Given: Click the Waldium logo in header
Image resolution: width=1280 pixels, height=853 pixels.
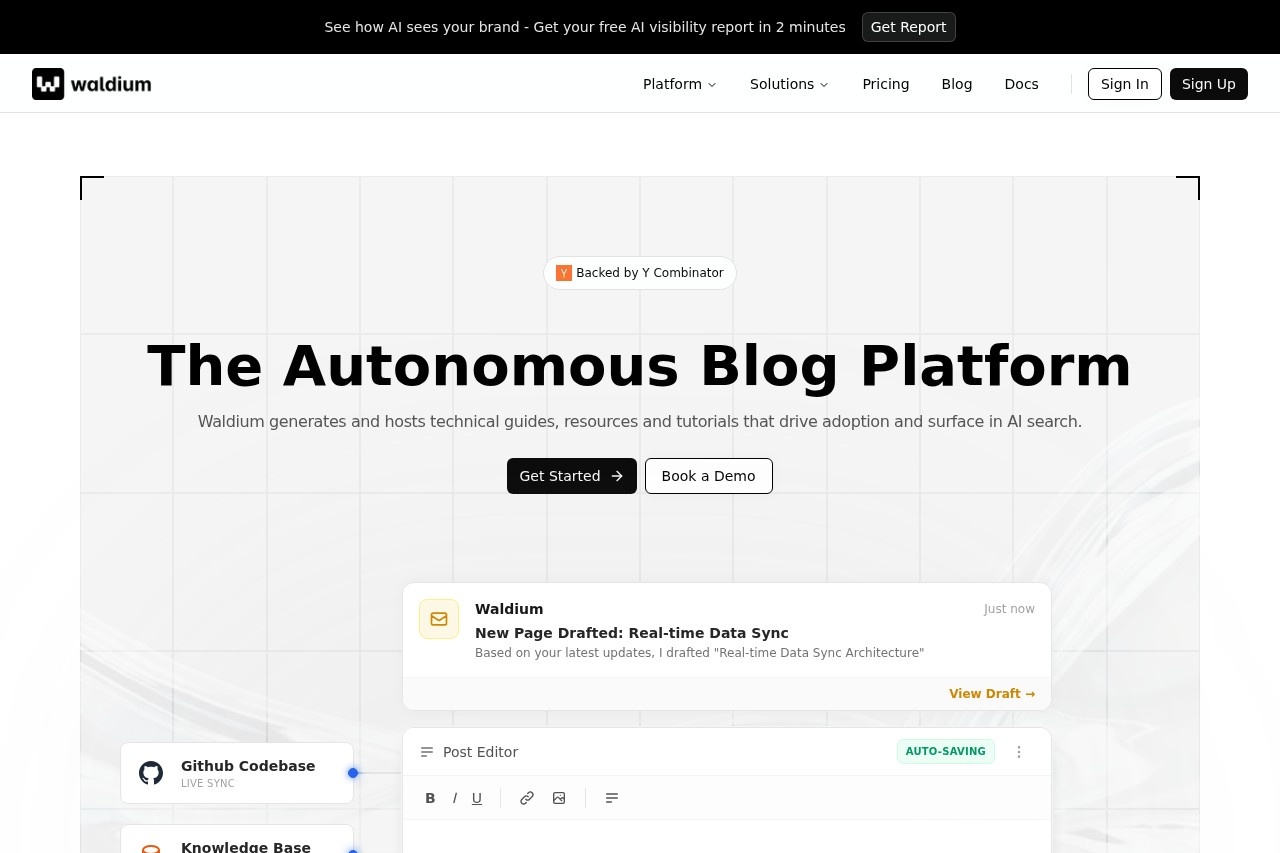Looking at the screenshot, I should [91, 84].
